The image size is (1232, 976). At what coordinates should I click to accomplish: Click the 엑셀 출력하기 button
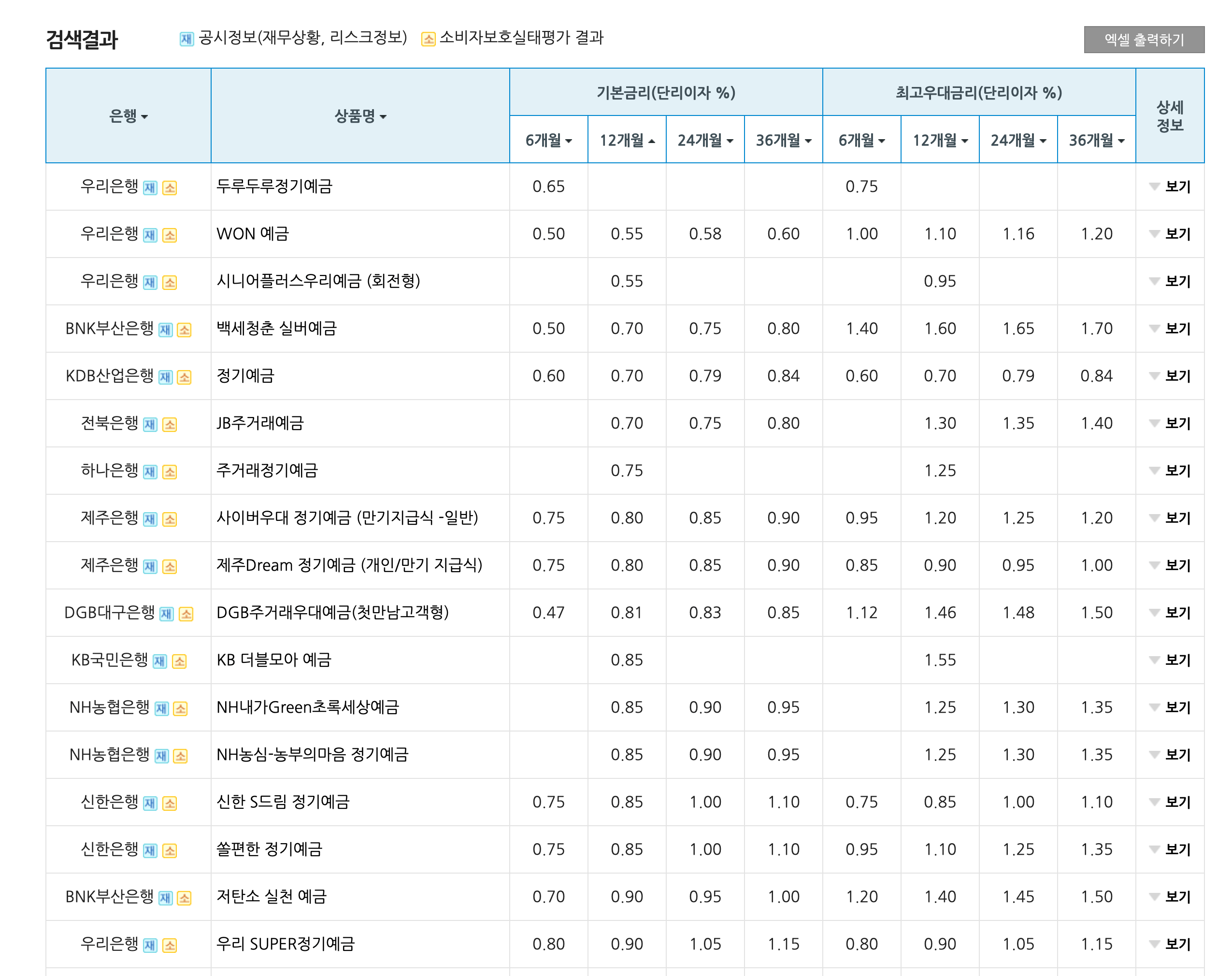(x=1144, y=40)
